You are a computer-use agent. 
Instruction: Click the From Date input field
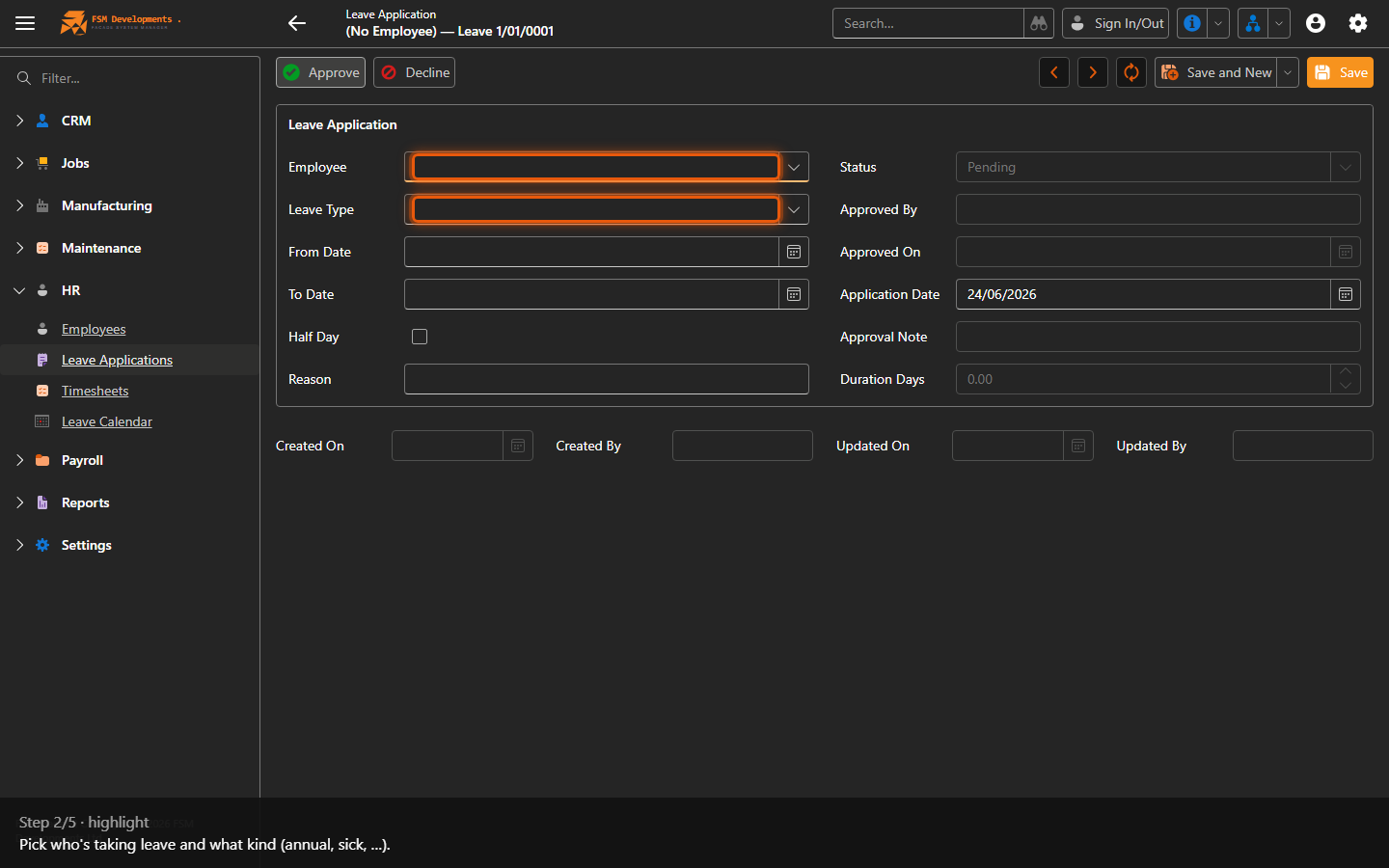pos(592,252)
